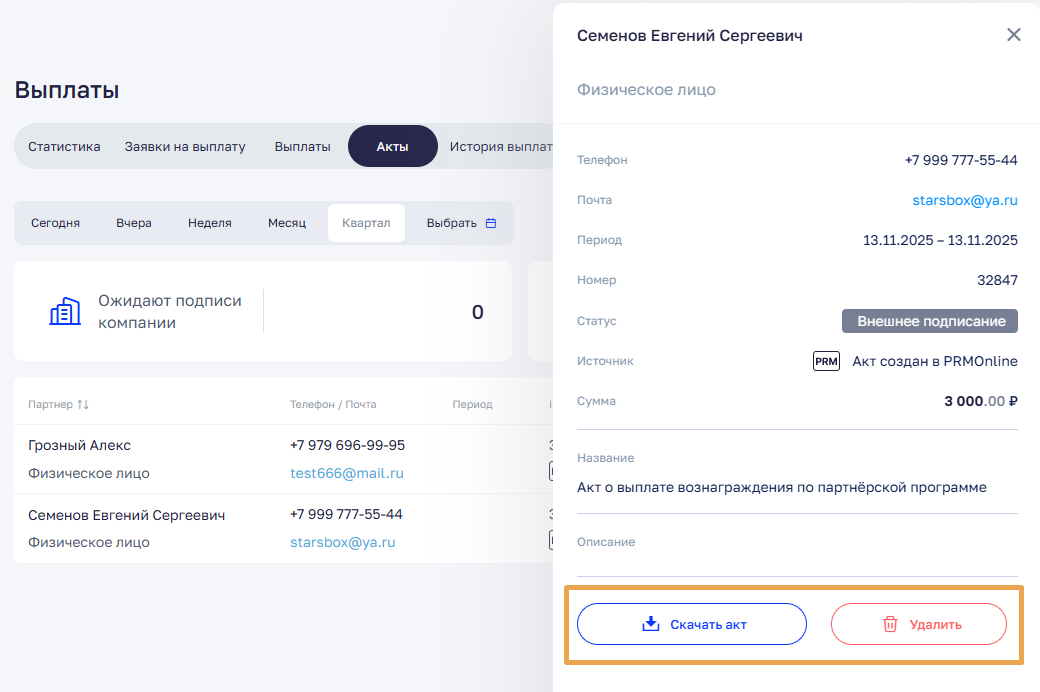Image resolution: width=1040 pixels, height=692 pixels.
Task: Click test666@mail.ru email link
Action: 347,473
